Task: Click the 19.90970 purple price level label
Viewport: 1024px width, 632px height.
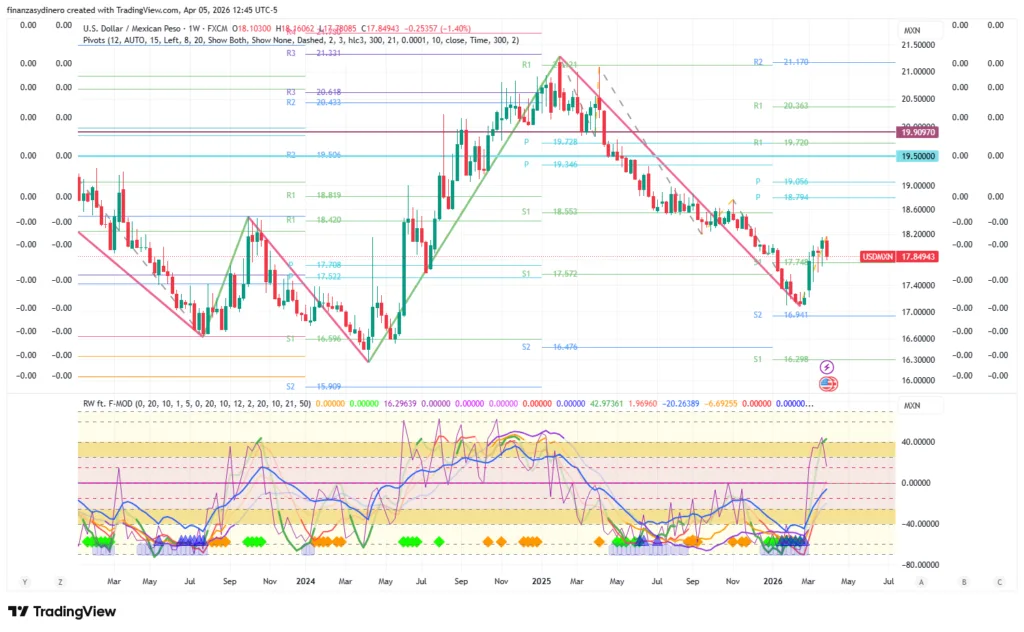Action: (918, 132)
